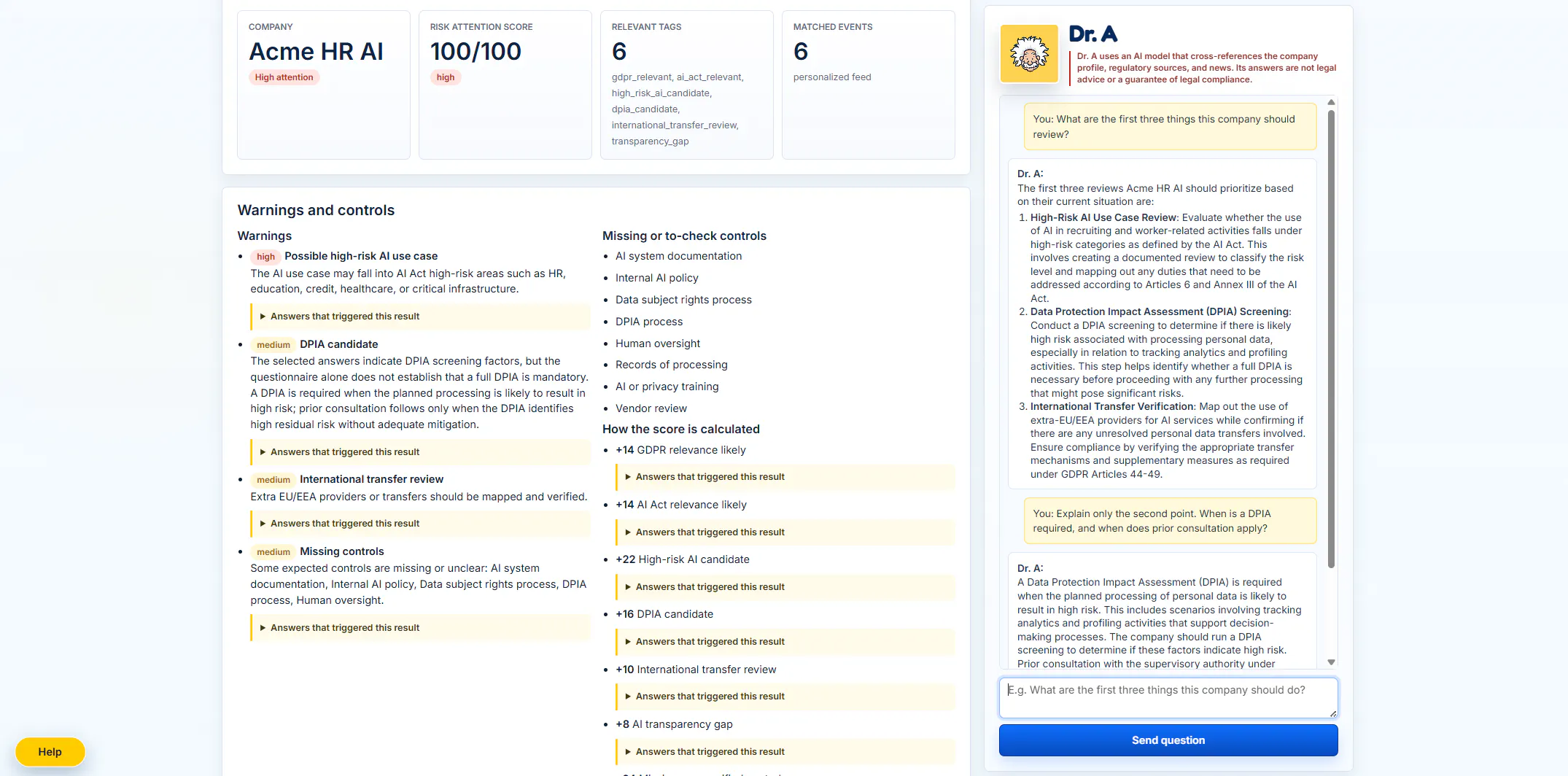The height and width of the screenshot is (776, 1568).
Task: Click the relevant tags count 6
Action: [619, 52]
